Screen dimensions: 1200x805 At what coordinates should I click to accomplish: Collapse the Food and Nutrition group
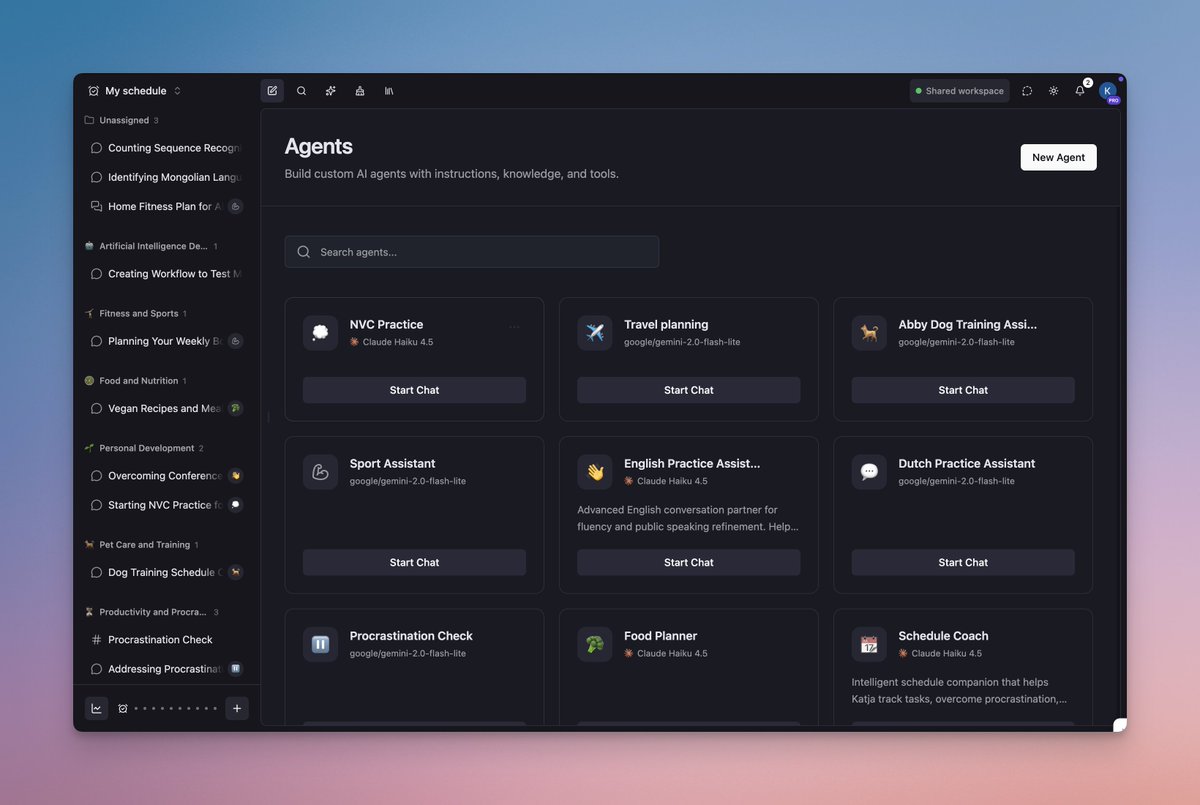click(136, 381)
